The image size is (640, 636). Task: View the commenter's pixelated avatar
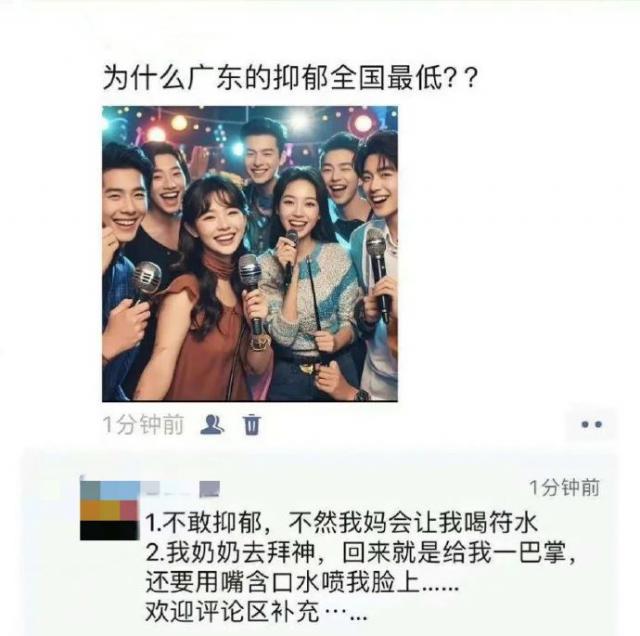point(110,510)
